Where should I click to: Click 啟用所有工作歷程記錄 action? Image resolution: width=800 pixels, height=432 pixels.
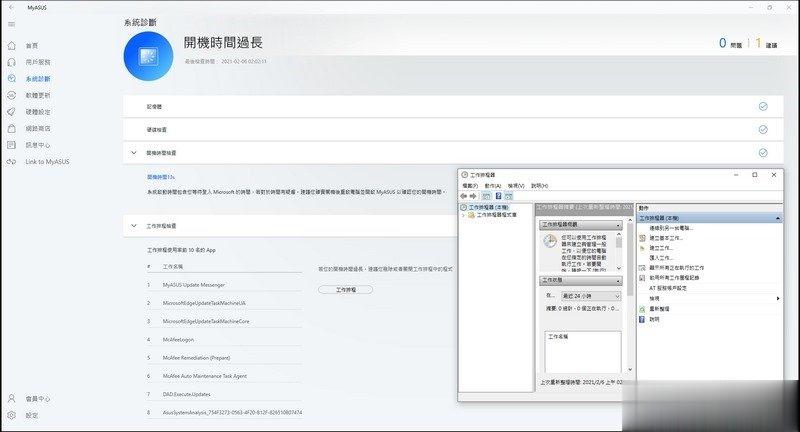point(674,278)
